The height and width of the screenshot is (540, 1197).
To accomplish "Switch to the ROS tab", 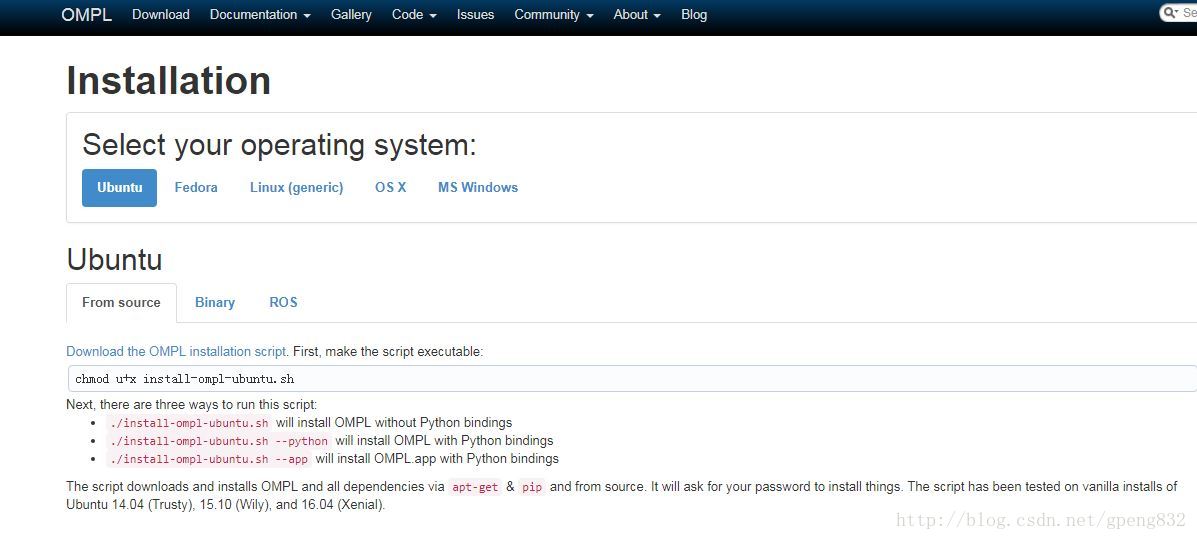I will point(283,302).
